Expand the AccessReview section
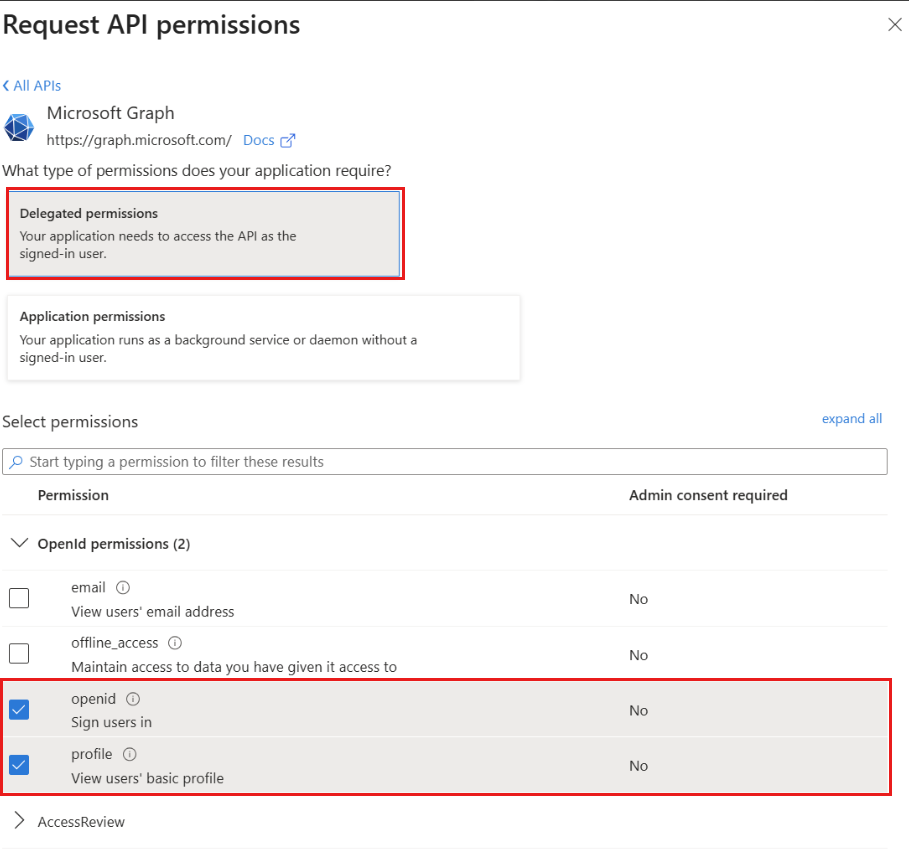The image size is (909, 856). pyautogui.click(x=21, y=821)
